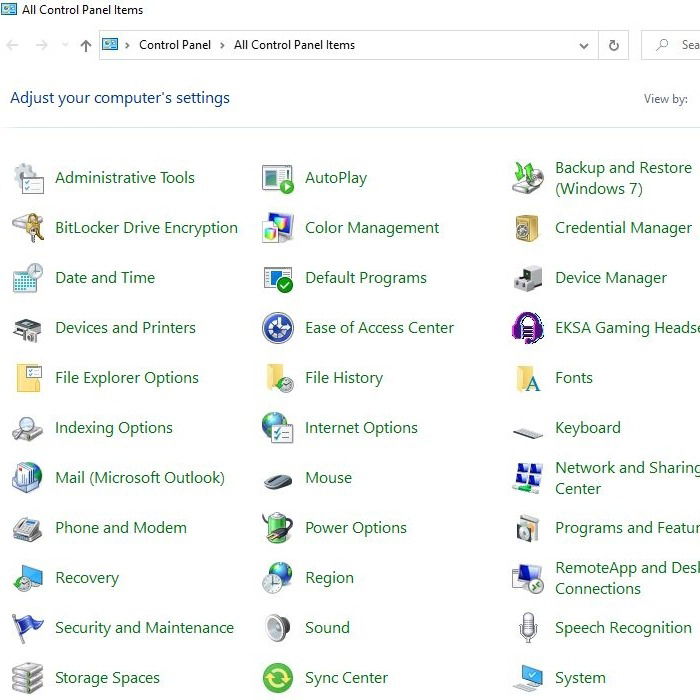Viewport: 700px width, 700px height.
Task: Click the EKSA Gaming Headset icon
Action: 528,328
